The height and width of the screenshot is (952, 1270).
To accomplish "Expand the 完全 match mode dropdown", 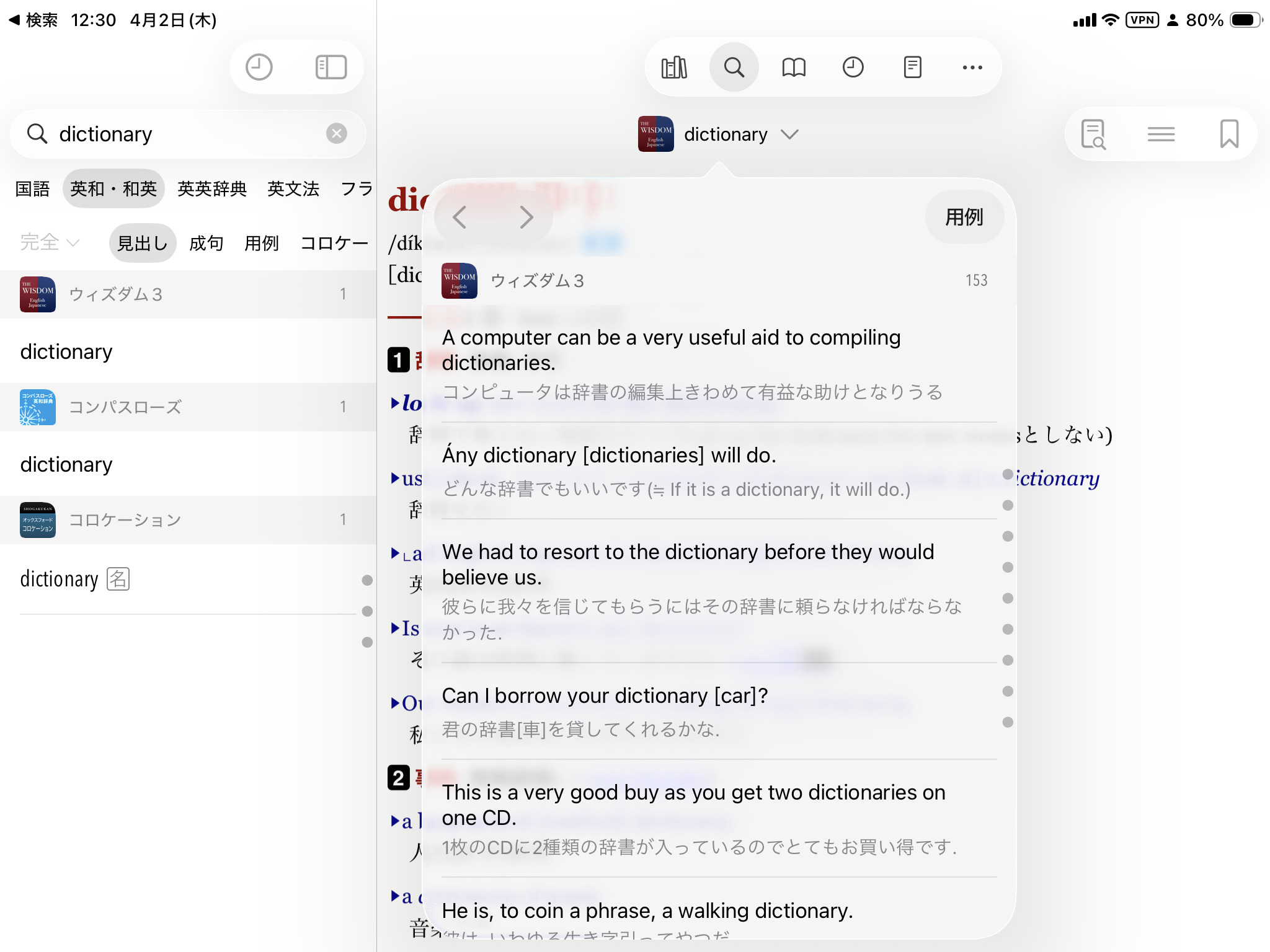I will tap(50, 242).
